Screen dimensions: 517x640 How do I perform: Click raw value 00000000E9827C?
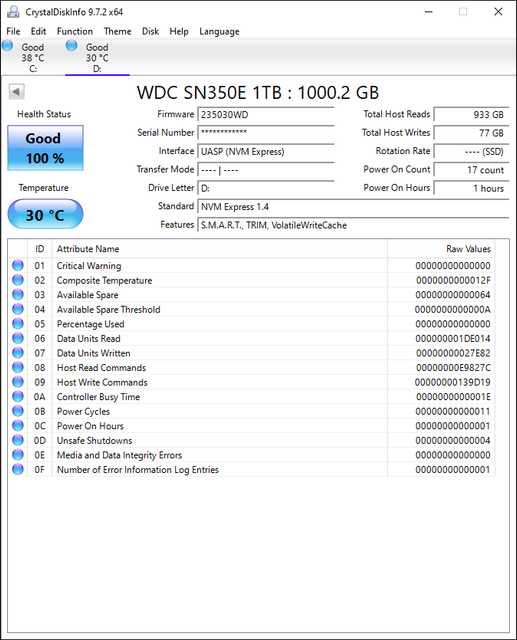(453, 368)
